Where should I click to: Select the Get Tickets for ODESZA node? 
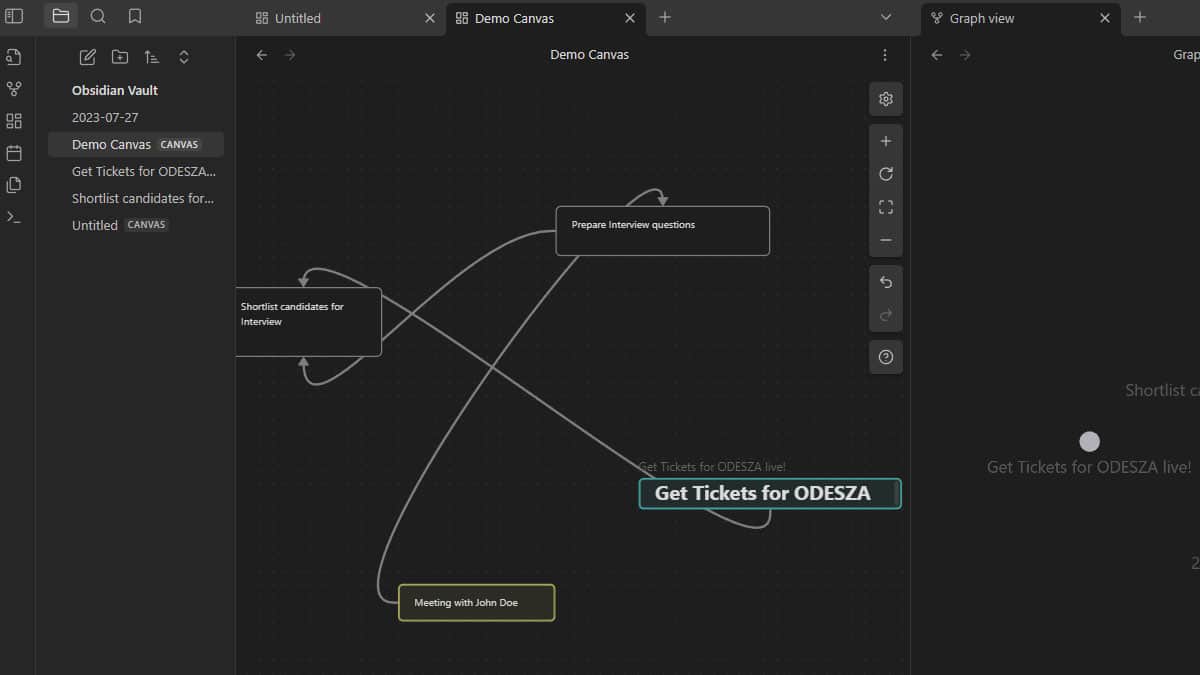click(770, 493)
